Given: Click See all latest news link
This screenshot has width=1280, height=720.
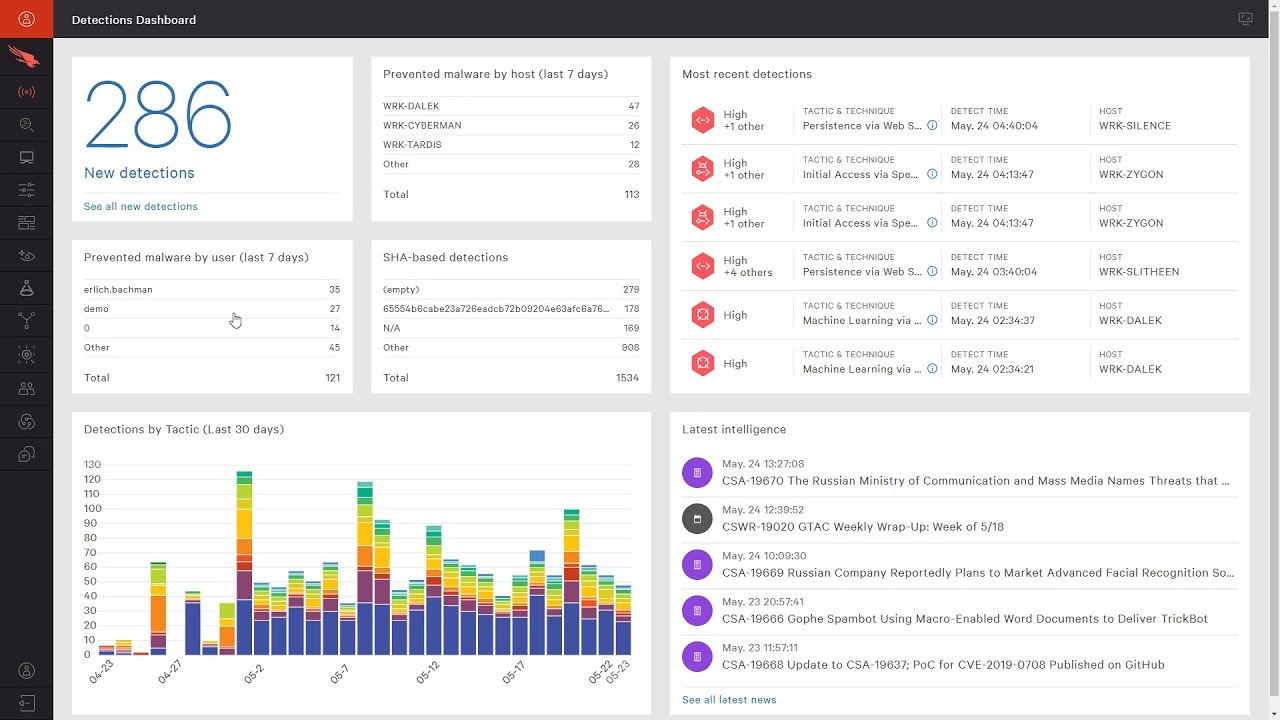Looking at the screenshot, I should point(729,700).
